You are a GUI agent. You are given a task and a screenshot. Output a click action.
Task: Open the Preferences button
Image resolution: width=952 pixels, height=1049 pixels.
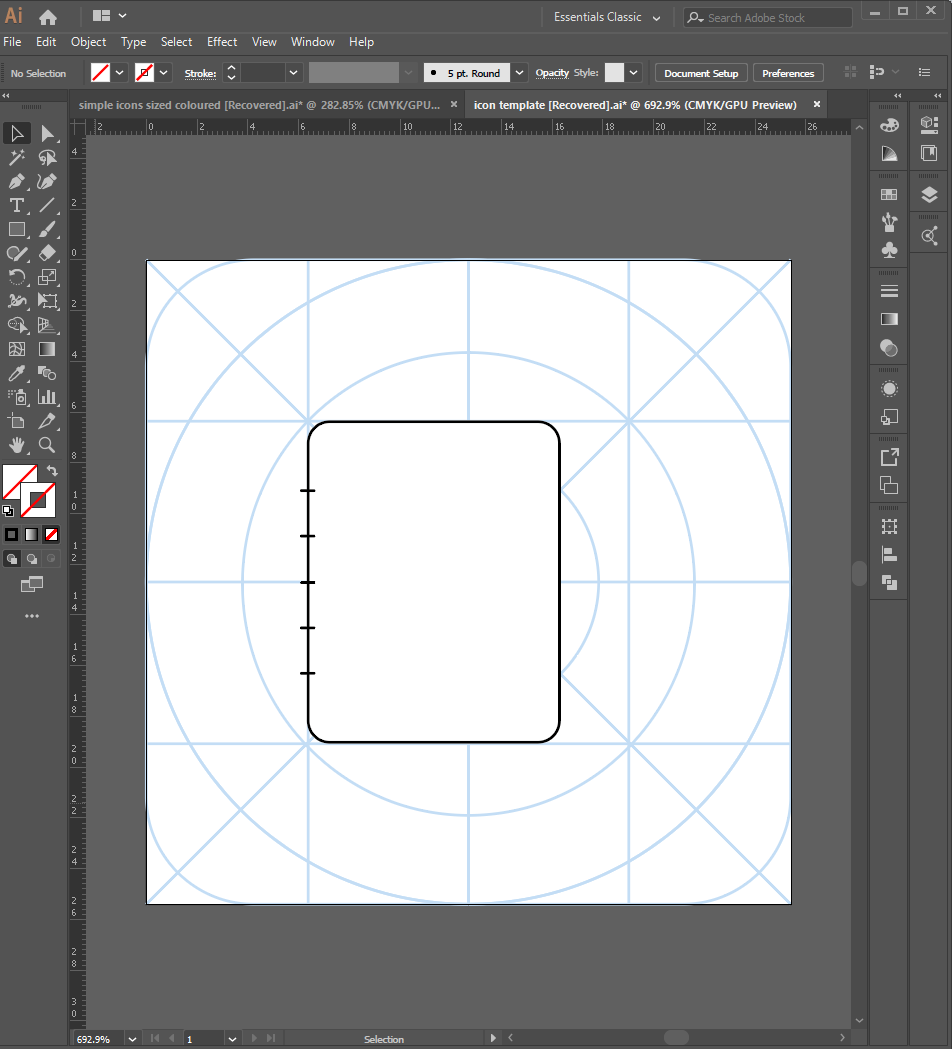(x=788, y=73)
